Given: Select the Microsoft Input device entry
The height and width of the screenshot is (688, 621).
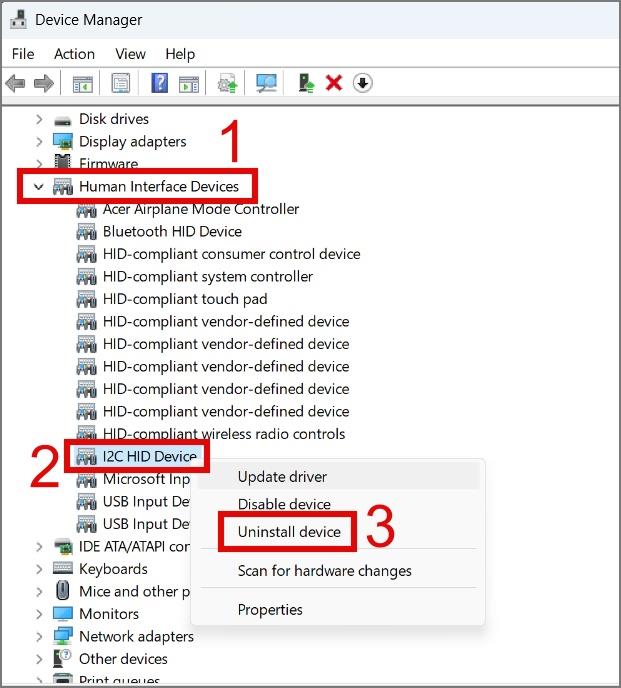Looking at the screenshot, I should 146,479.
